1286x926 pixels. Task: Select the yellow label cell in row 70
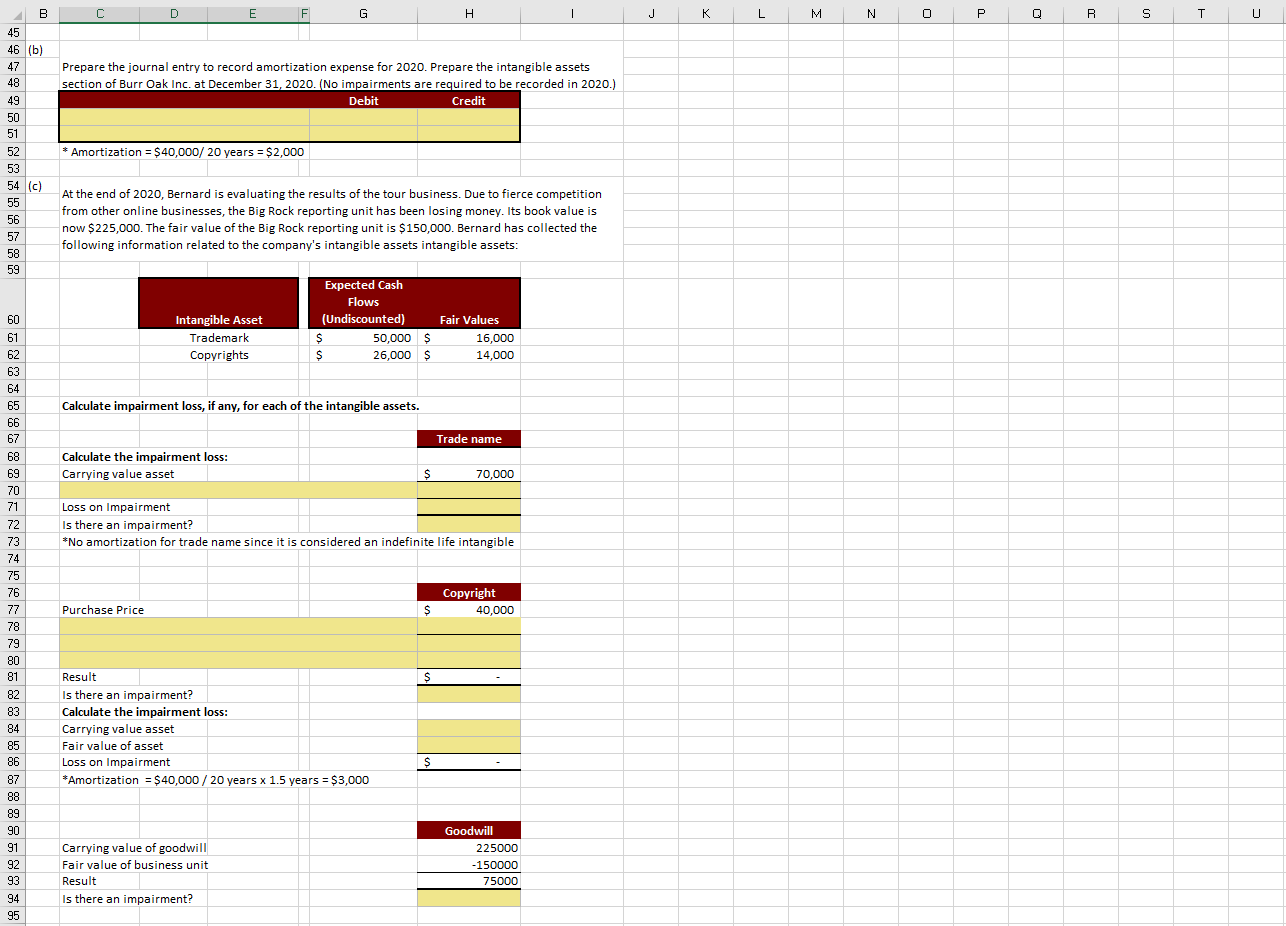pos(238,490)
